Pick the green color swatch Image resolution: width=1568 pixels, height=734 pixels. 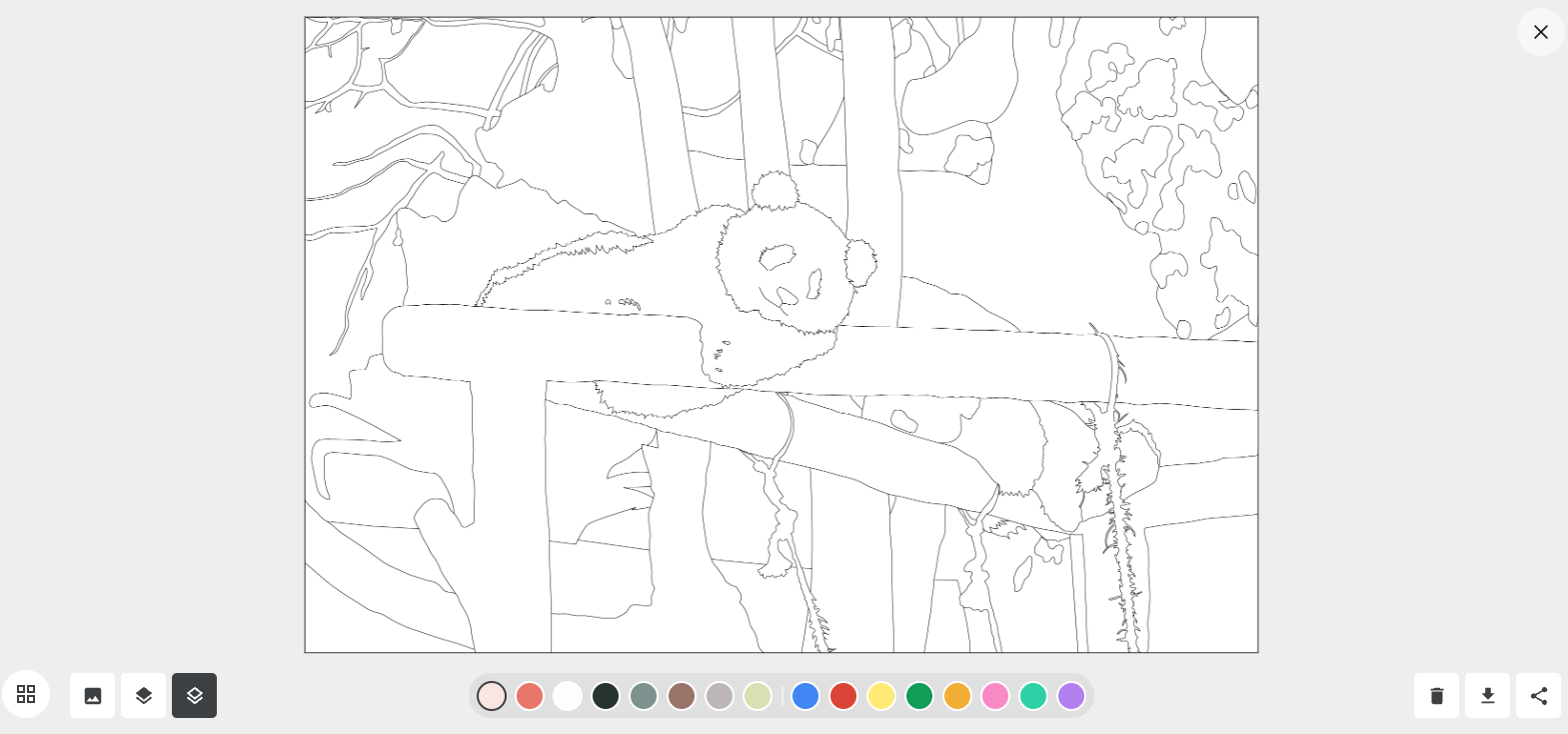pos(919,696)
